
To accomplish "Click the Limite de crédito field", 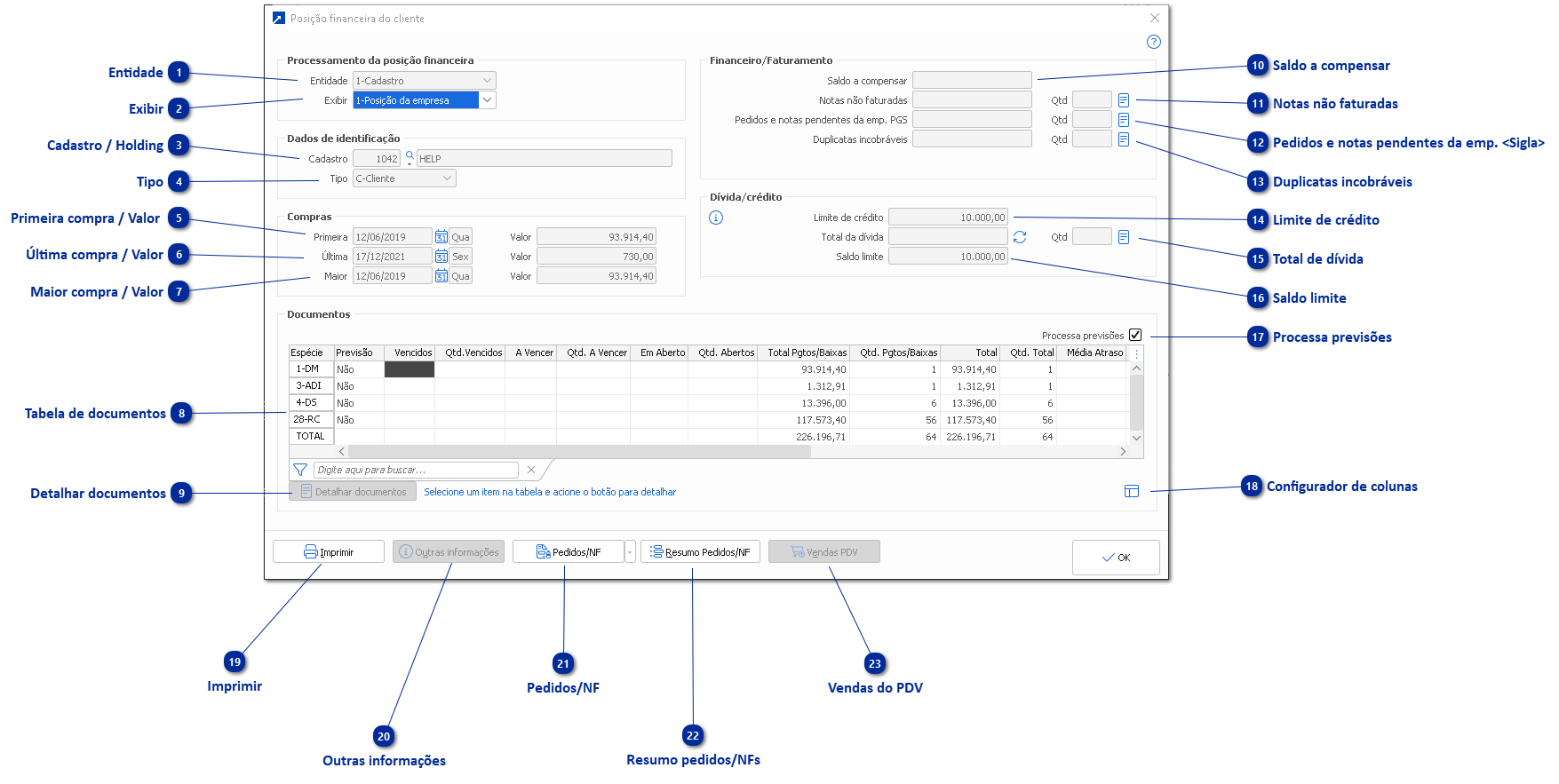I will pyautogui.click(x=949, y=218).
